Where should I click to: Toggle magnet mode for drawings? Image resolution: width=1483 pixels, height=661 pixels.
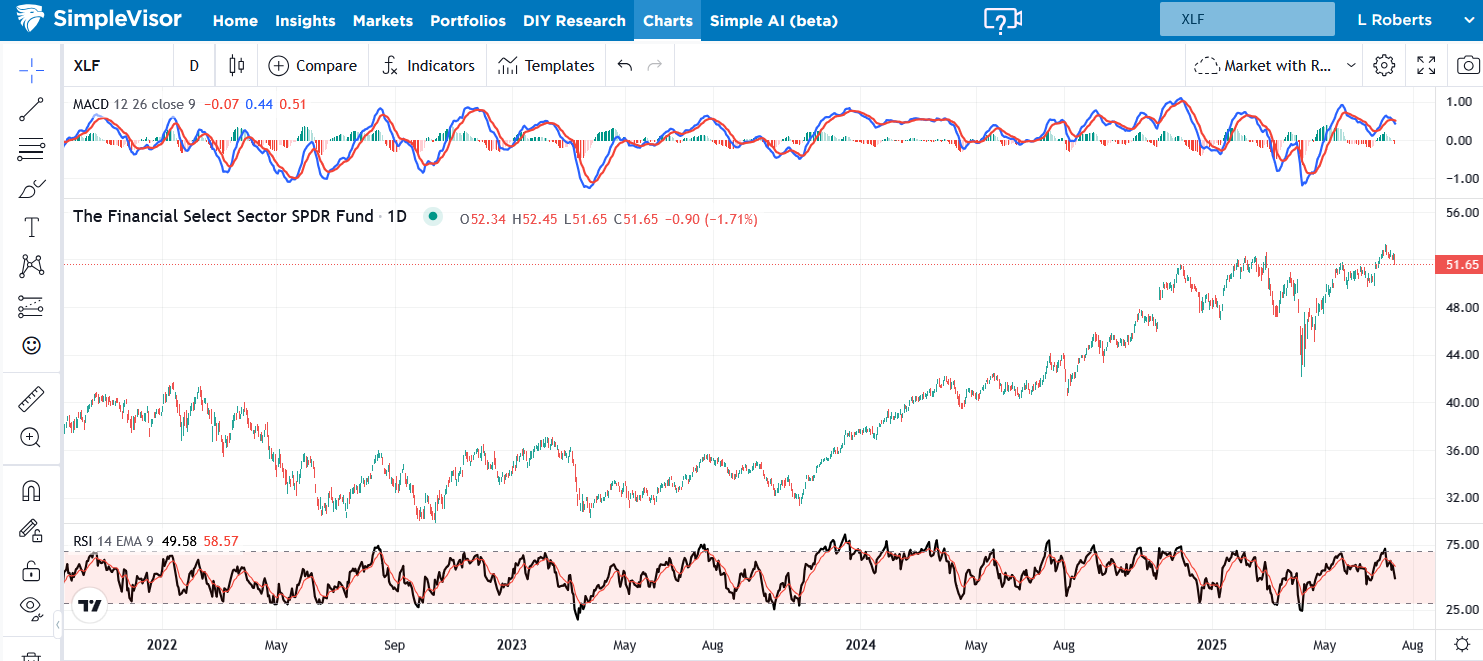point(31,490)
